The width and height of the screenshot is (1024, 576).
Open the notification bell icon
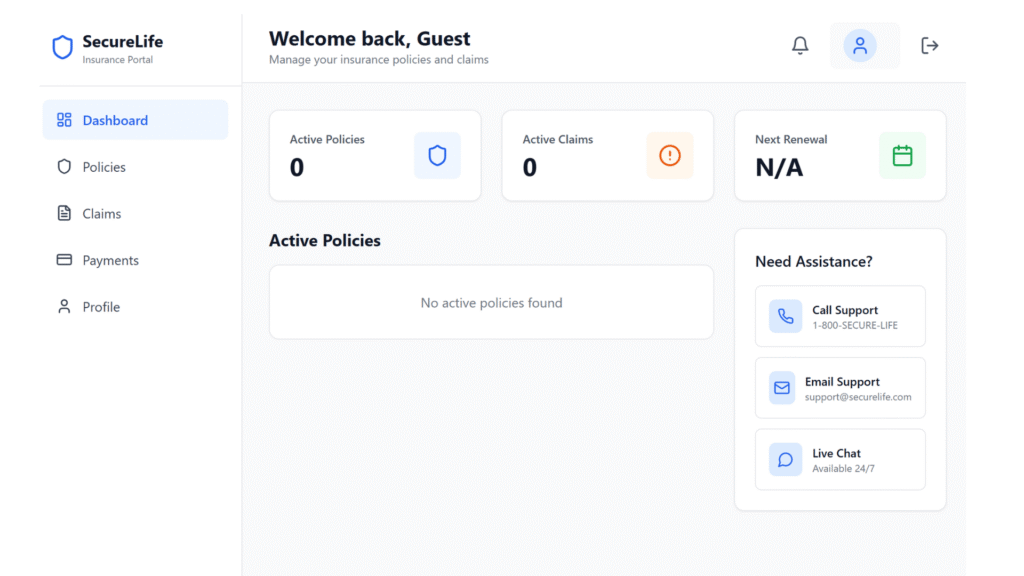tap(800, 45)
